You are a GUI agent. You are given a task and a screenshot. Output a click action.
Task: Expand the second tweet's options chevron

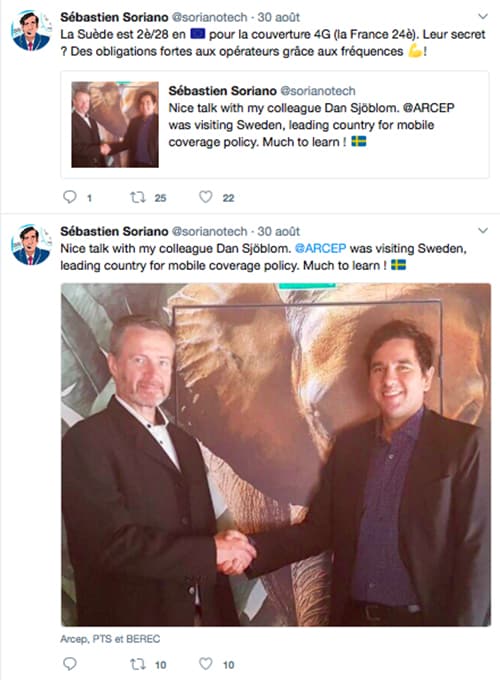coord(483,231)
